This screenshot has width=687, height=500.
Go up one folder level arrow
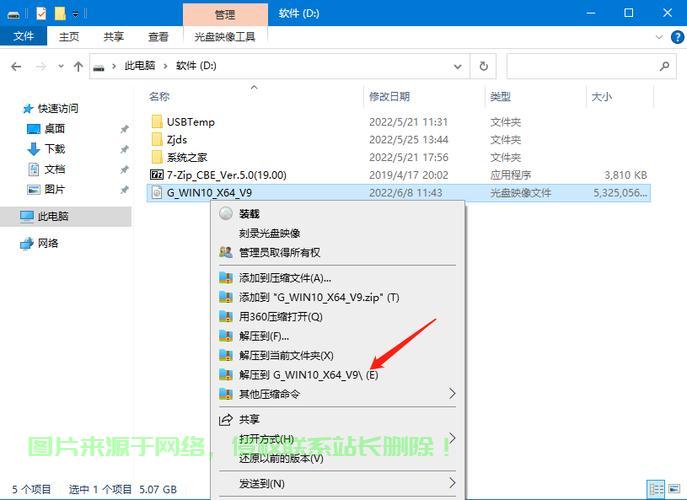pyautogui.click(x=78, y=67)
